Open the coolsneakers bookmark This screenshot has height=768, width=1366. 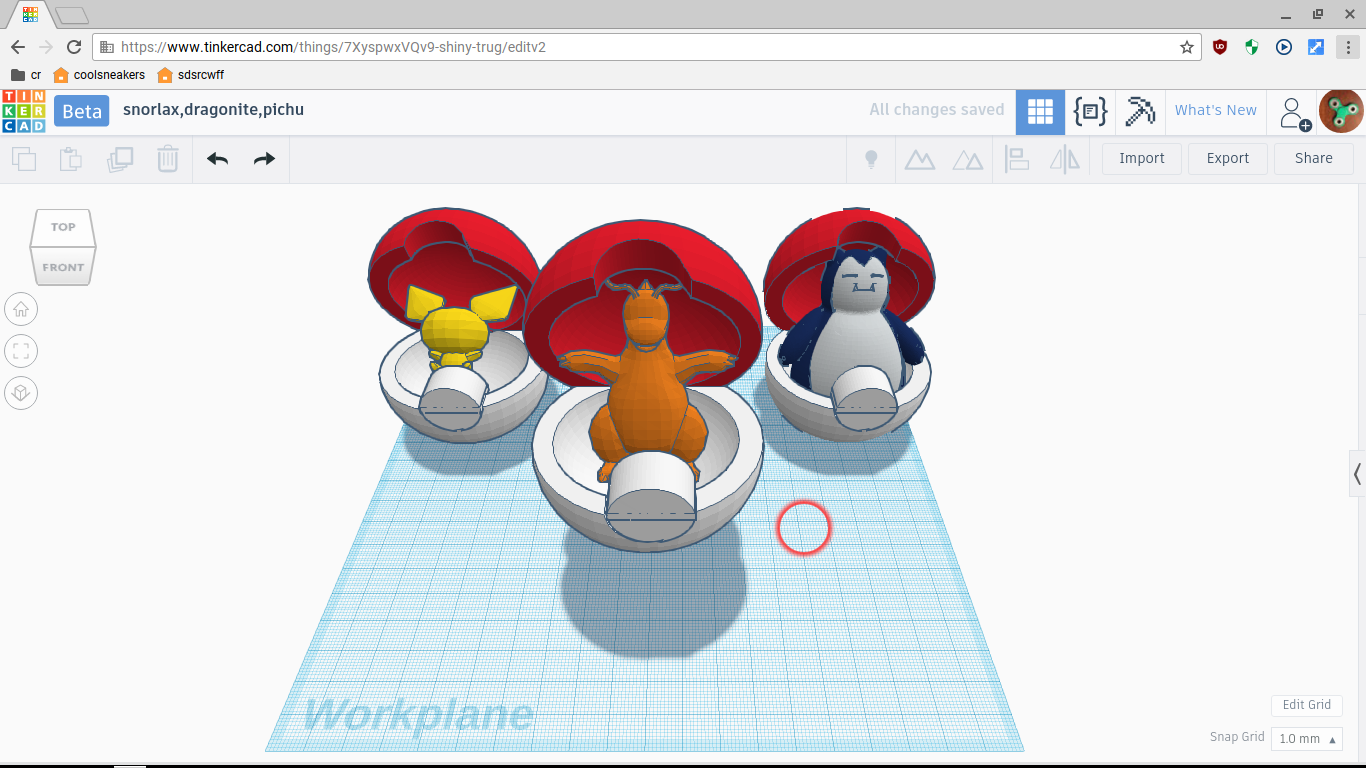(x=99, y=75)
